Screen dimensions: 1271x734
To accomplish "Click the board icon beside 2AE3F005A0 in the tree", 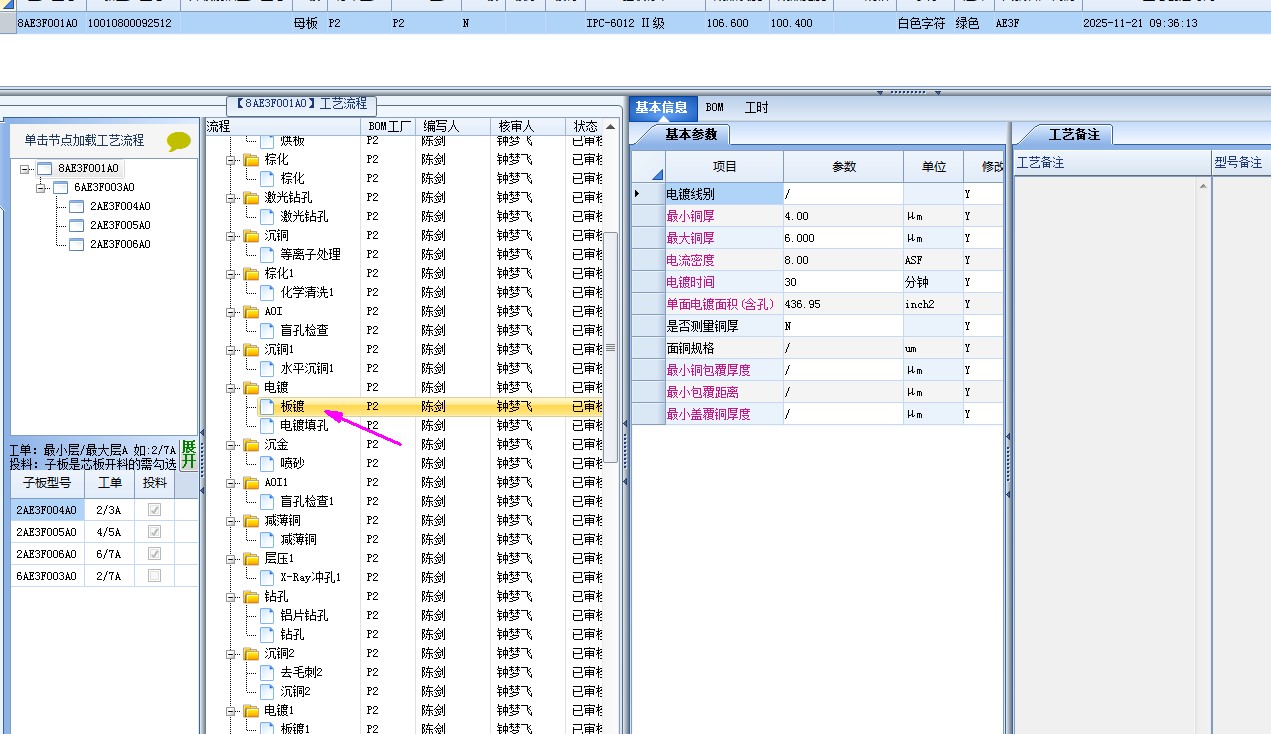I will 77,225.
